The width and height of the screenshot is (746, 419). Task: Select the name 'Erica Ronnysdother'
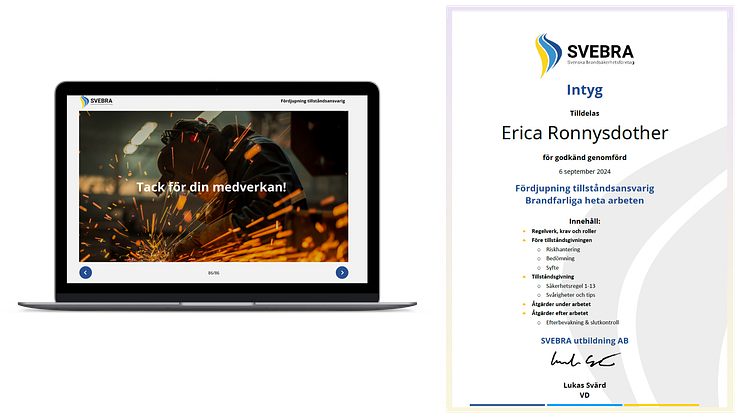tap(585, 133)
